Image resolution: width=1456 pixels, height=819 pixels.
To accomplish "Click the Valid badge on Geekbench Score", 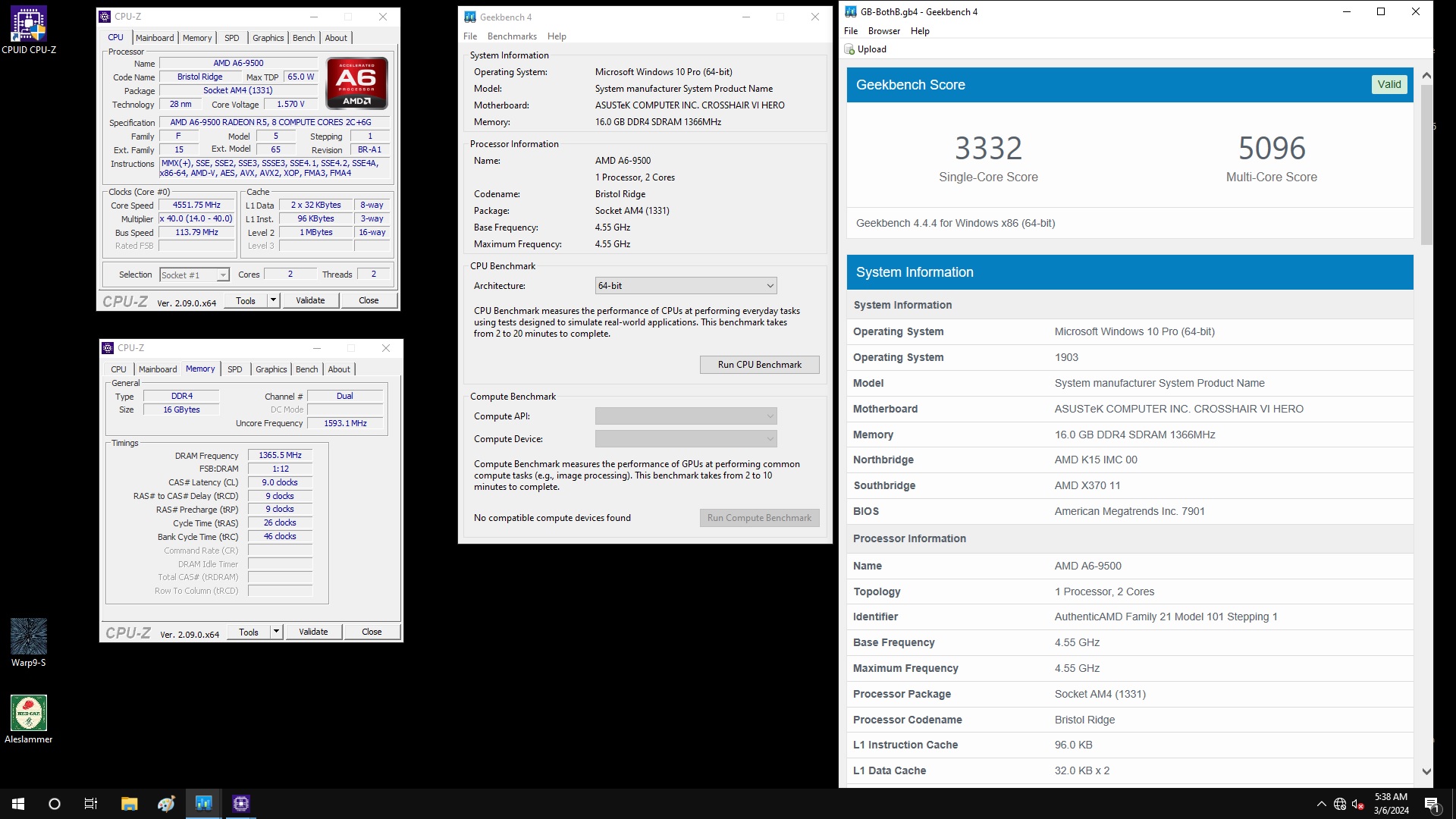I will 1389,84.
